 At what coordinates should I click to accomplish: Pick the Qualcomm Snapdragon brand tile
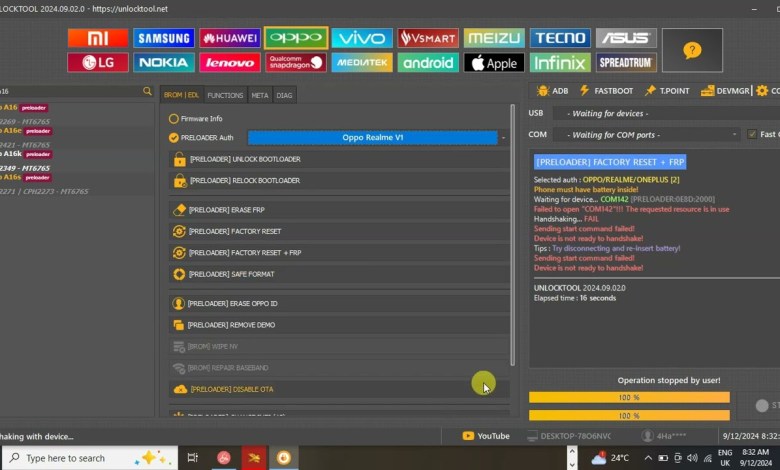click(296, 63)
